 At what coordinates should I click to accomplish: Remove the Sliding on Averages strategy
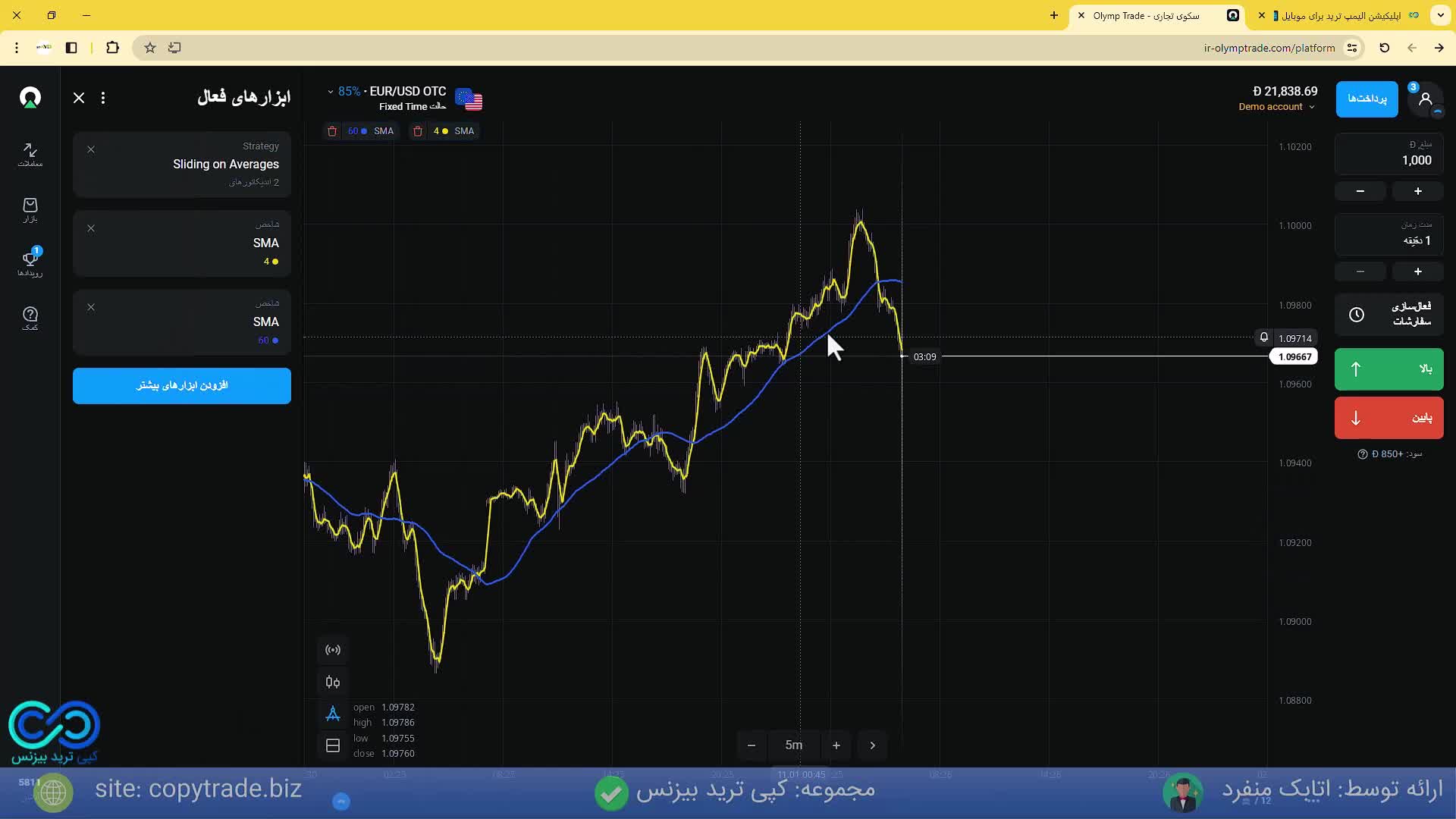point(91,149)
